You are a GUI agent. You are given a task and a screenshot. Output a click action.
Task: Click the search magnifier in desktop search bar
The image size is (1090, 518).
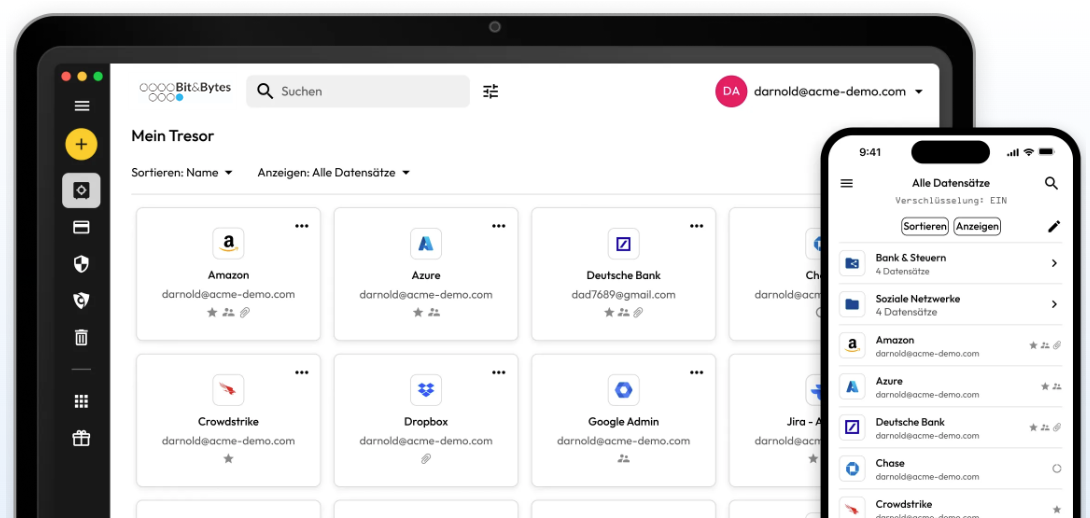(265, 91)
